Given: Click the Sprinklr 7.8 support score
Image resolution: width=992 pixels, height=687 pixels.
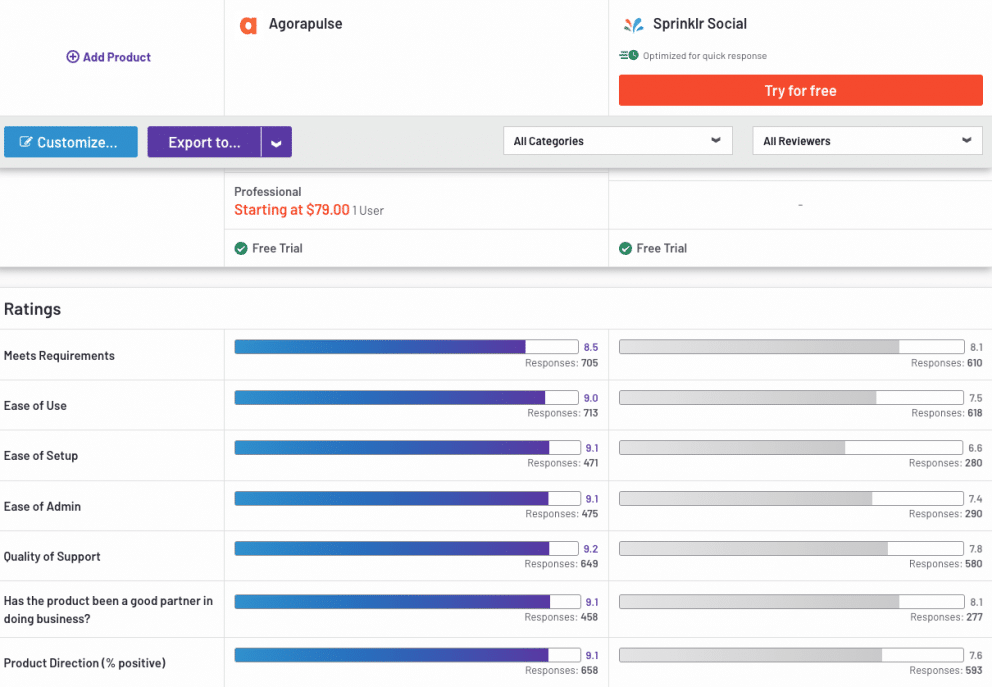Looking at the screenshot, I should (x=976, y=549).
